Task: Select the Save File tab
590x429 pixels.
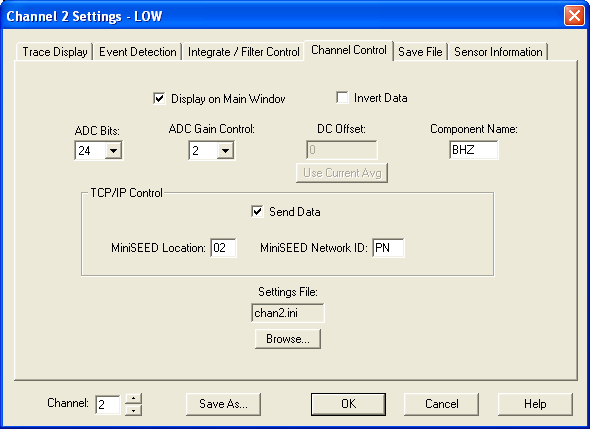Action: coord(420,52)
